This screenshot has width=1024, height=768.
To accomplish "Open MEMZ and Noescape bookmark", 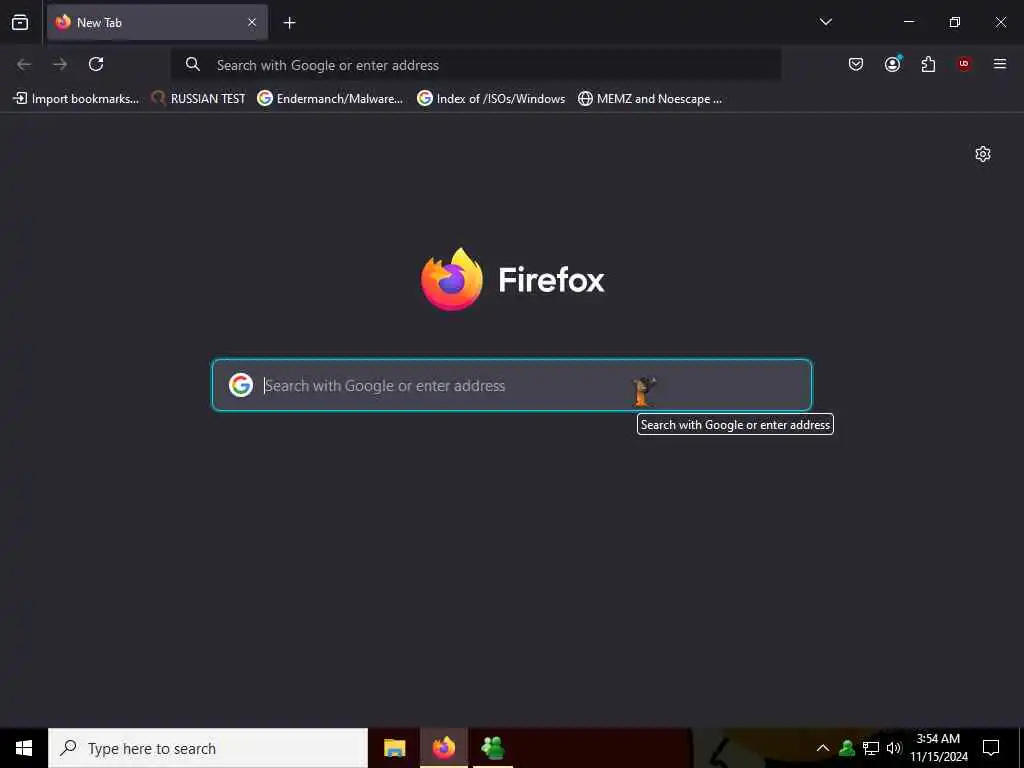I will pos(650,99).
